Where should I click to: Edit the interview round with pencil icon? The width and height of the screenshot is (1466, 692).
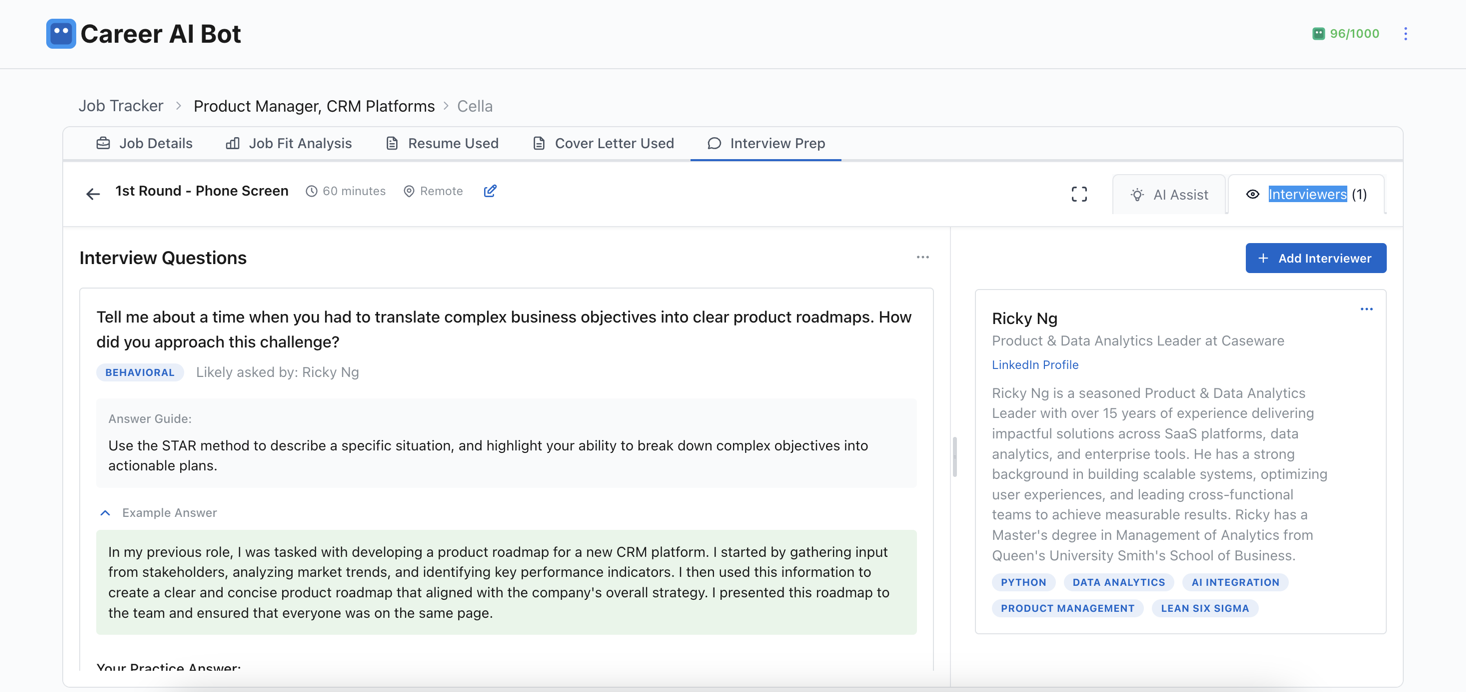pos(490,191)
